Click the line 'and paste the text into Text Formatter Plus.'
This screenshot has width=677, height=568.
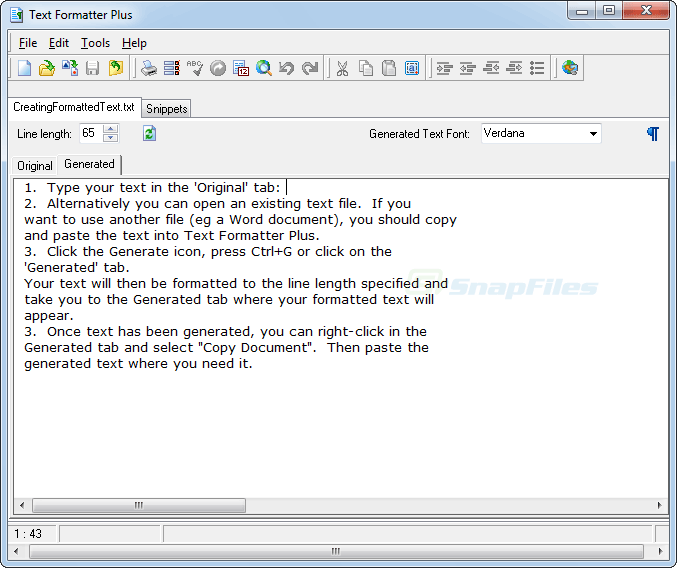coord(172,236)
